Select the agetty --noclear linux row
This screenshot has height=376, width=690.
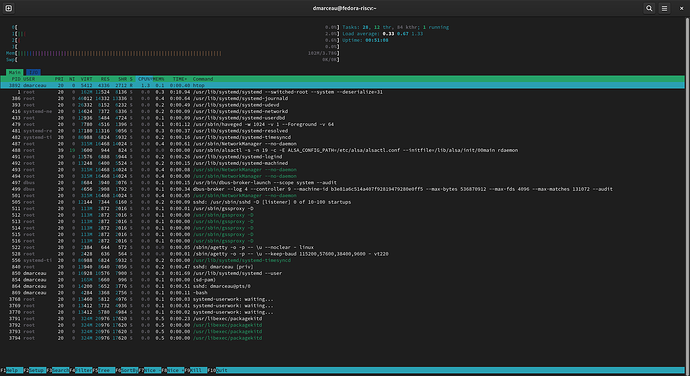click(342, 247)
